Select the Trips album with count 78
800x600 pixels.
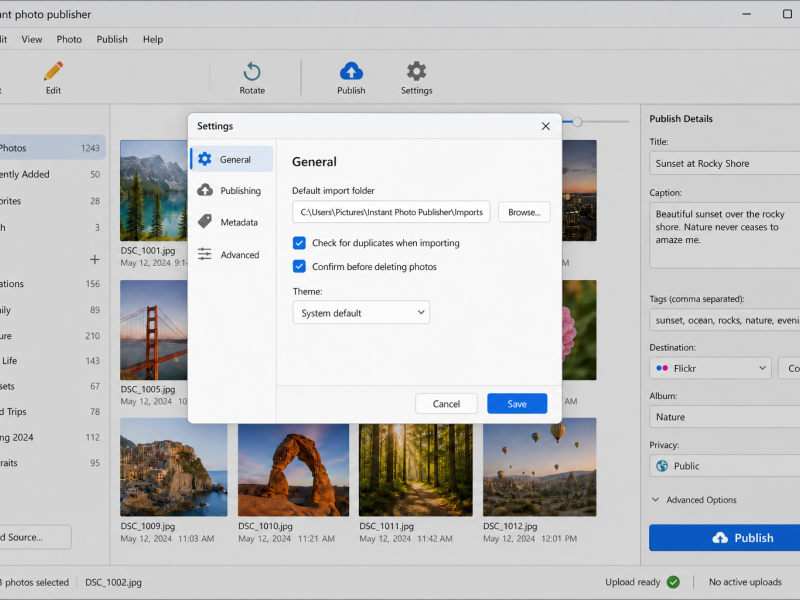[x=51, y=412]
